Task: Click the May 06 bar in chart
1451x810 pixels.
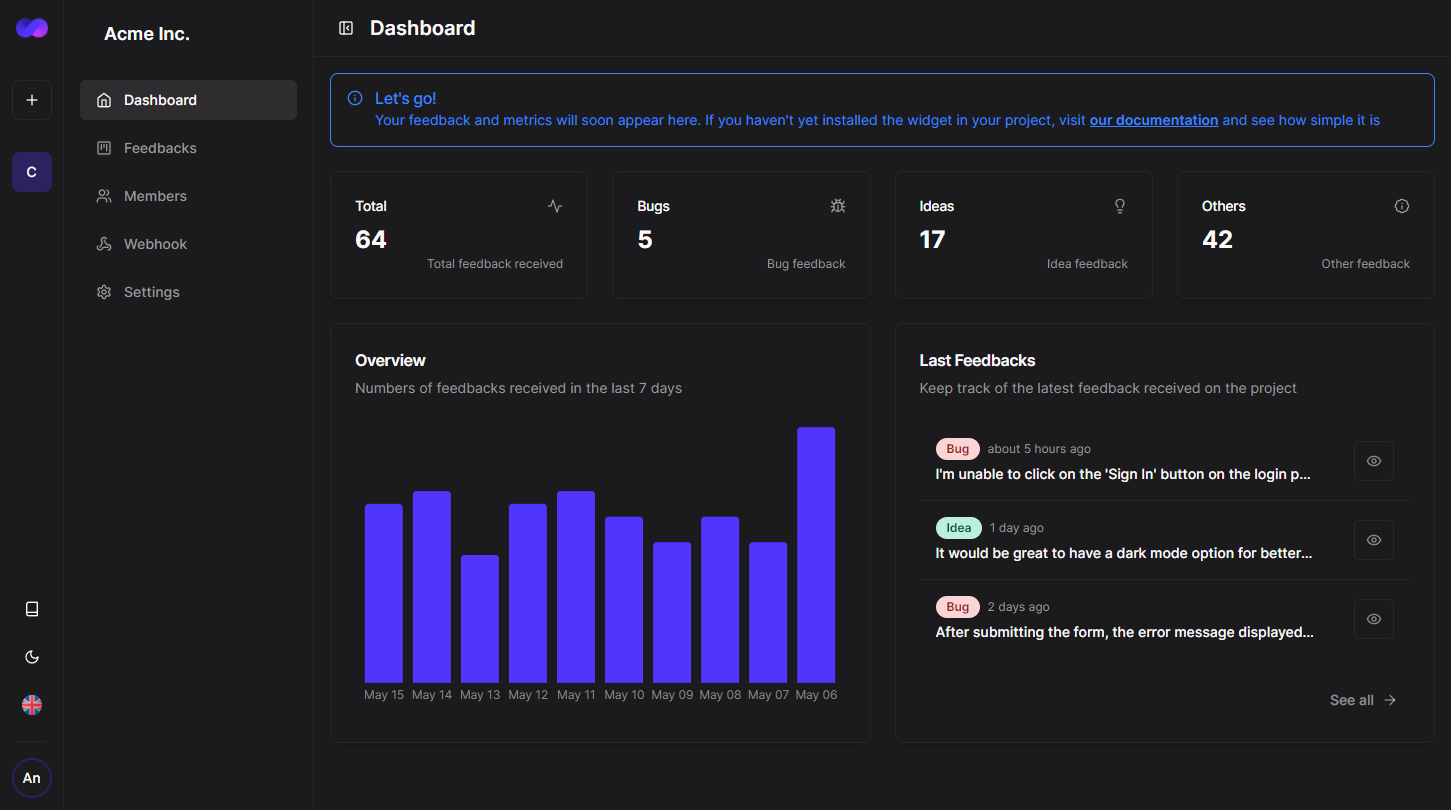Action: click(816, 555)
